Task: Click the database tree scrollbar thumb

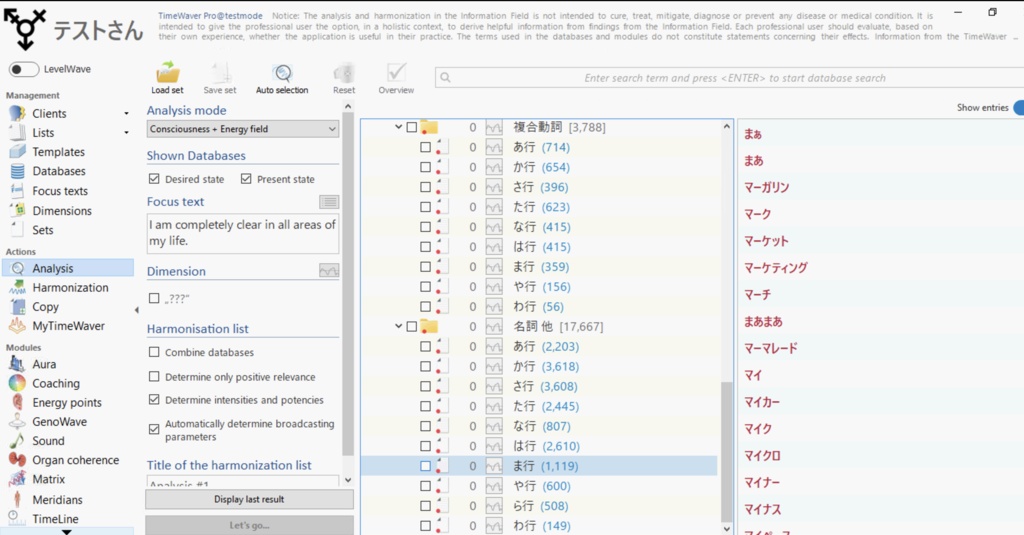Action: point(726,451)
